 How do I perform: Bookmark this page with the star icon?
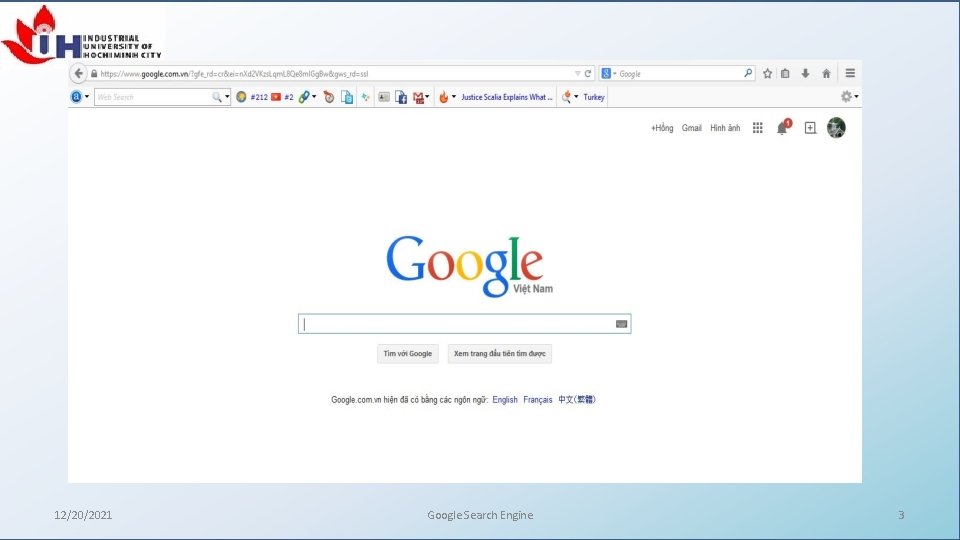[x=767, y=73]
